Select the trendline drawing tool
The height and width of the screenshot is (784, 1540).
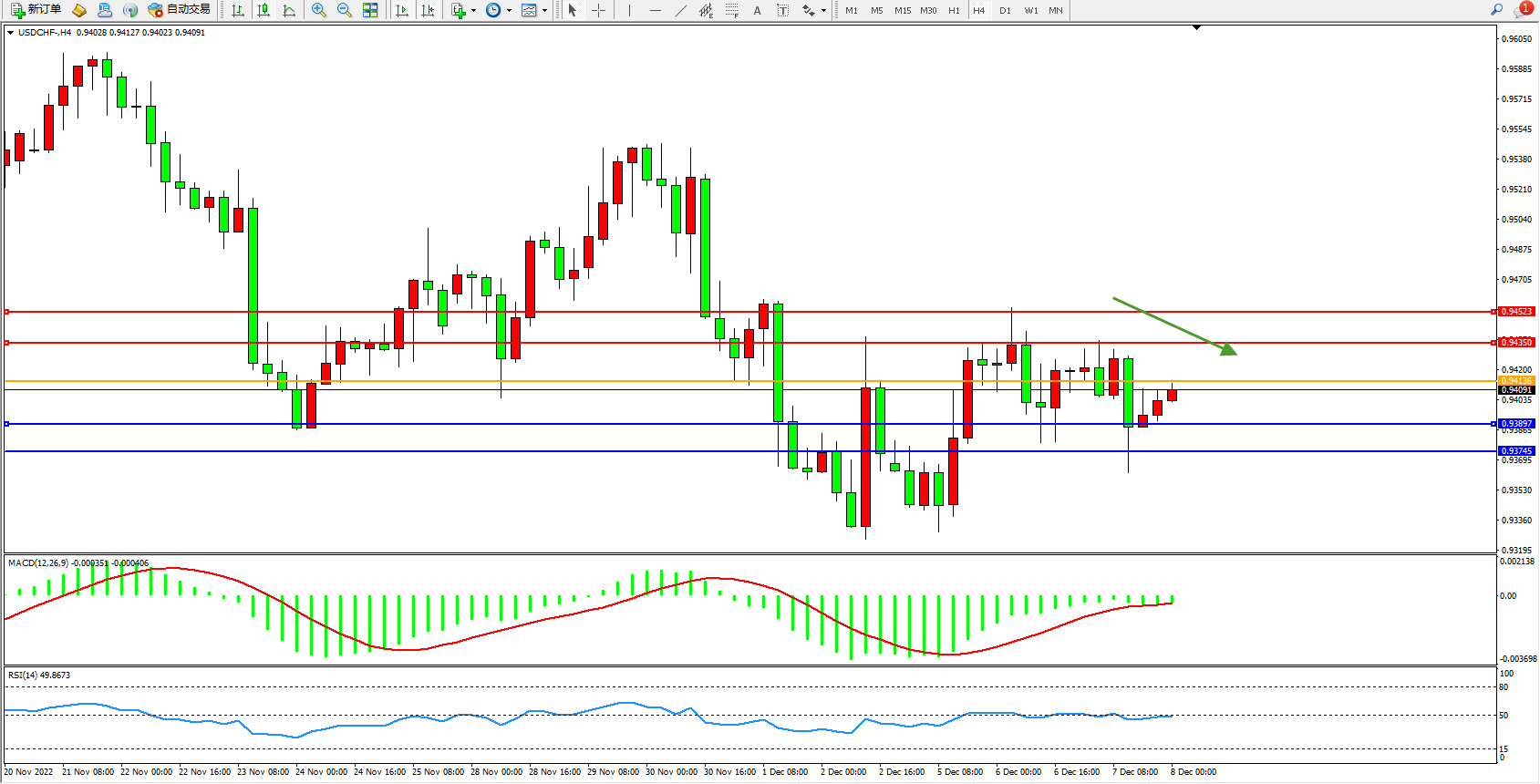[681, 10]
